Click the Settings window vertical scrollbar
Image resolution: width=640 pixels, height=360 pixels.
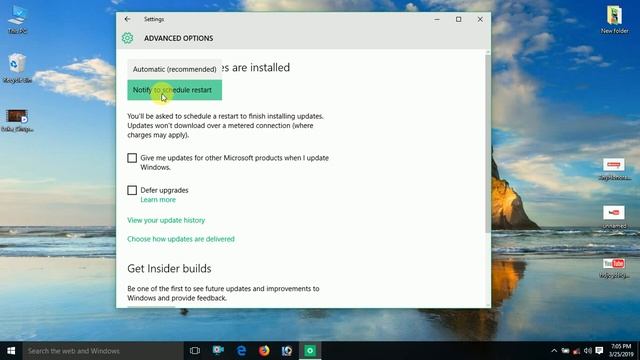(x=488, y=143)
